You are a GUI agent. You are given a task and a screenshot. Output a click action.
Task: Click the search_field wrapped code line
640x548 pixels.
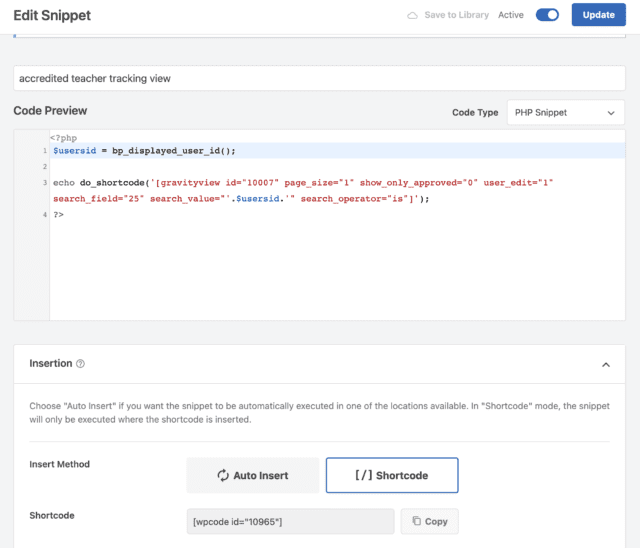pyautogui.click(x=240, y=199)
